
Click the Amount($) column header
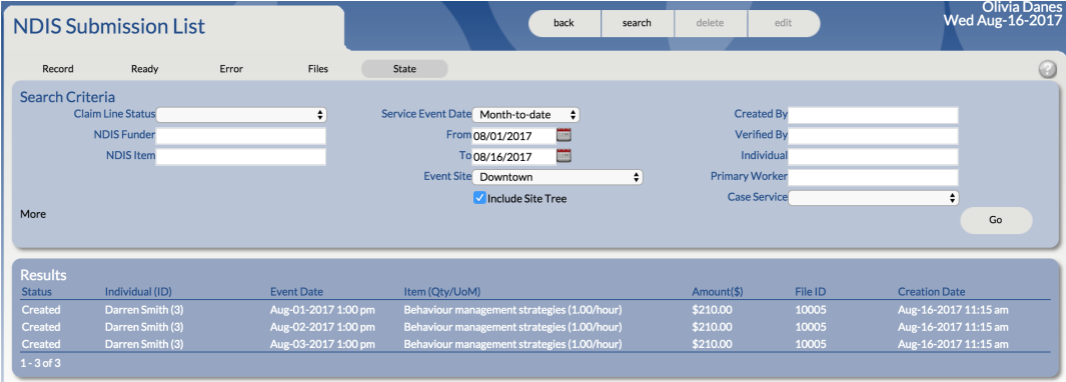coord(717,292)
